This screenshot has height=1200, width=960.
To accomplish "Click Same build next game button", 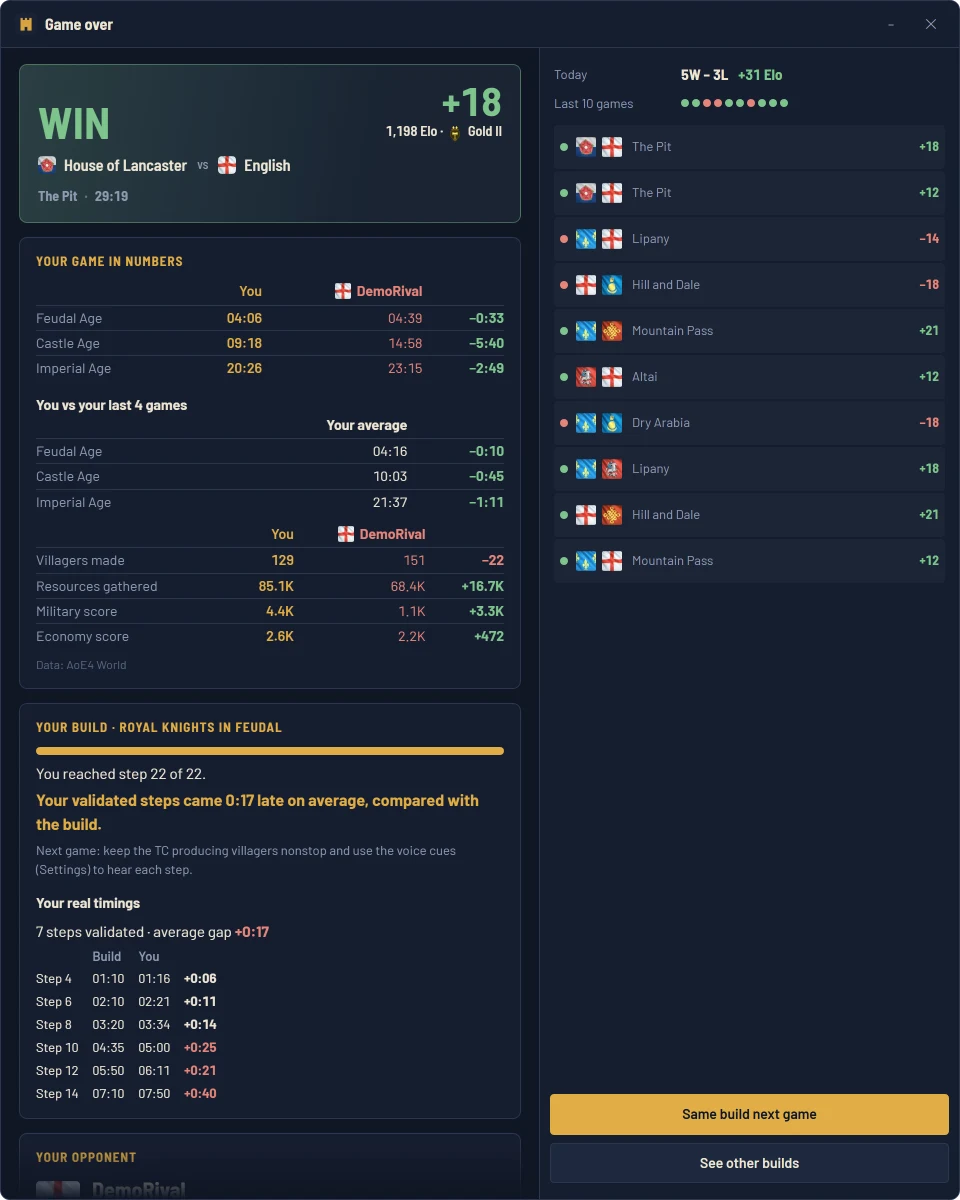I will [749, 1114].
